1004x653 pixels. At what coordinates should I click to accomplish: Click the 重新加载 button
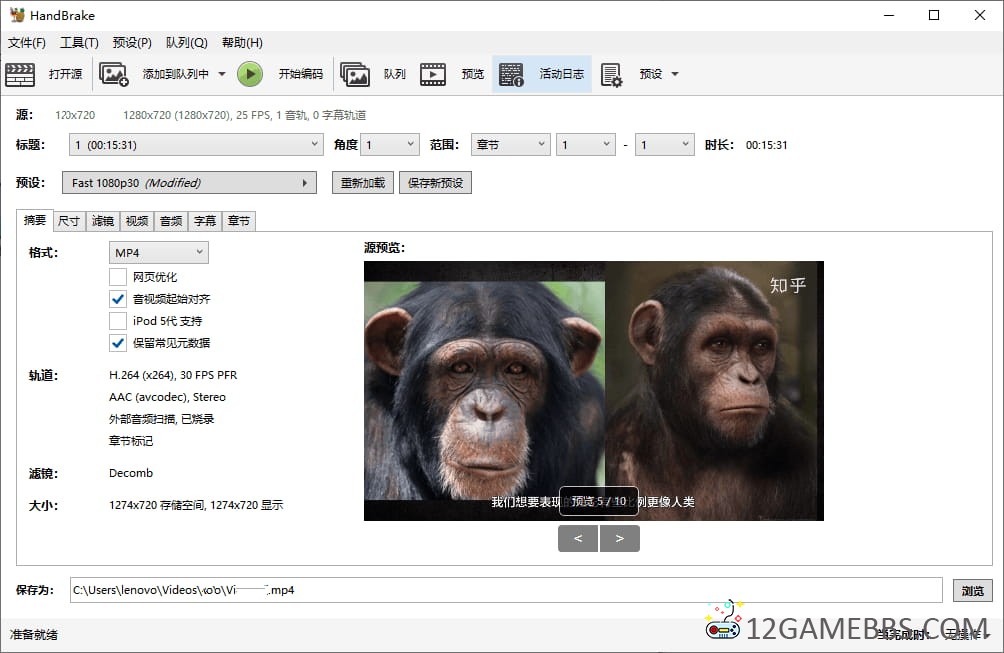tap(363, 183)
